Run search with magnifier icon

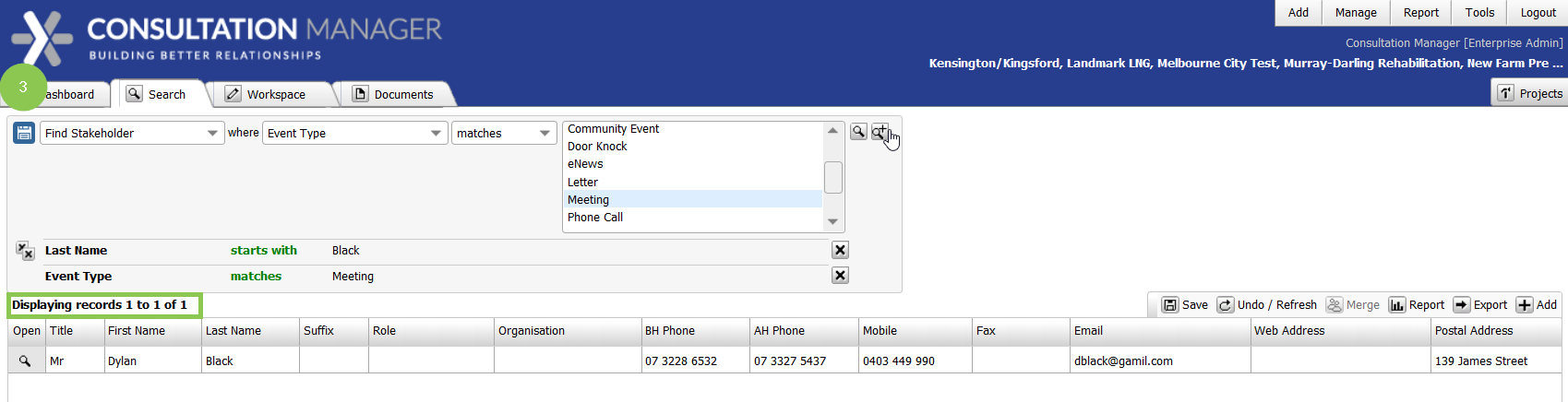click(x=858, y=132)
